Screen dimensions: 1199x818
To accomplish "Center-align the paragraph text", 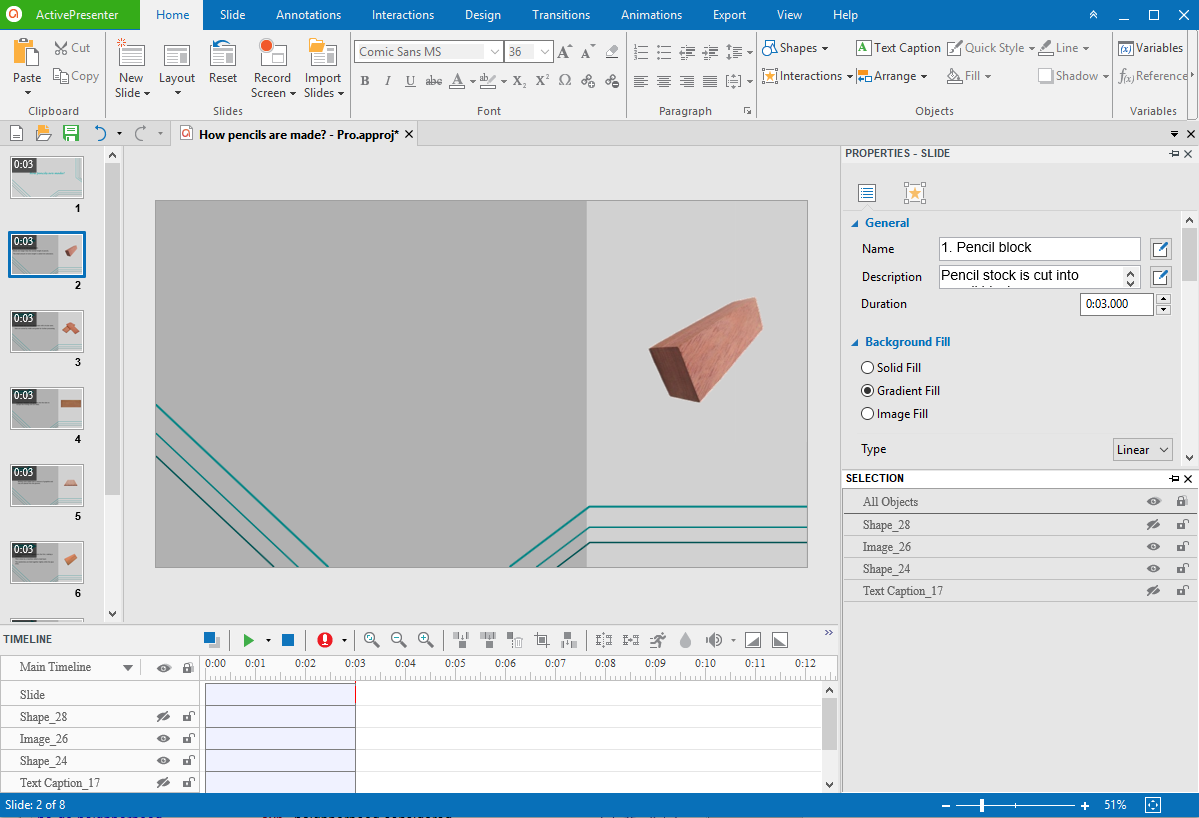I will tap(664, 81).
